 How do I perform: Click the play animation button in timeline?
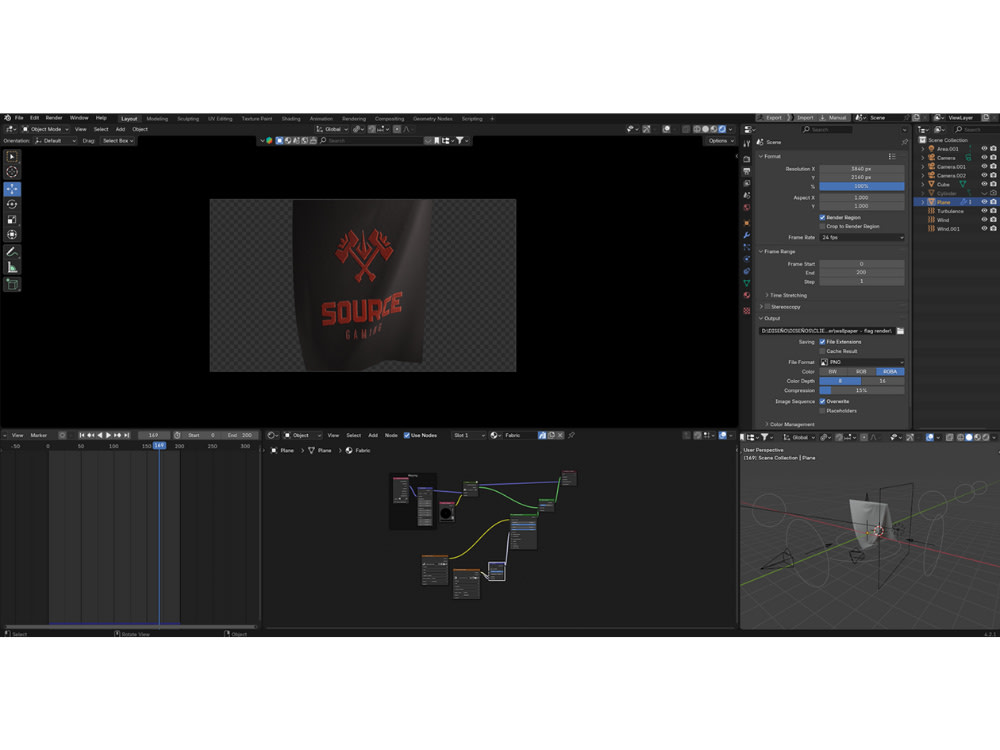click(x=108, y=435)
